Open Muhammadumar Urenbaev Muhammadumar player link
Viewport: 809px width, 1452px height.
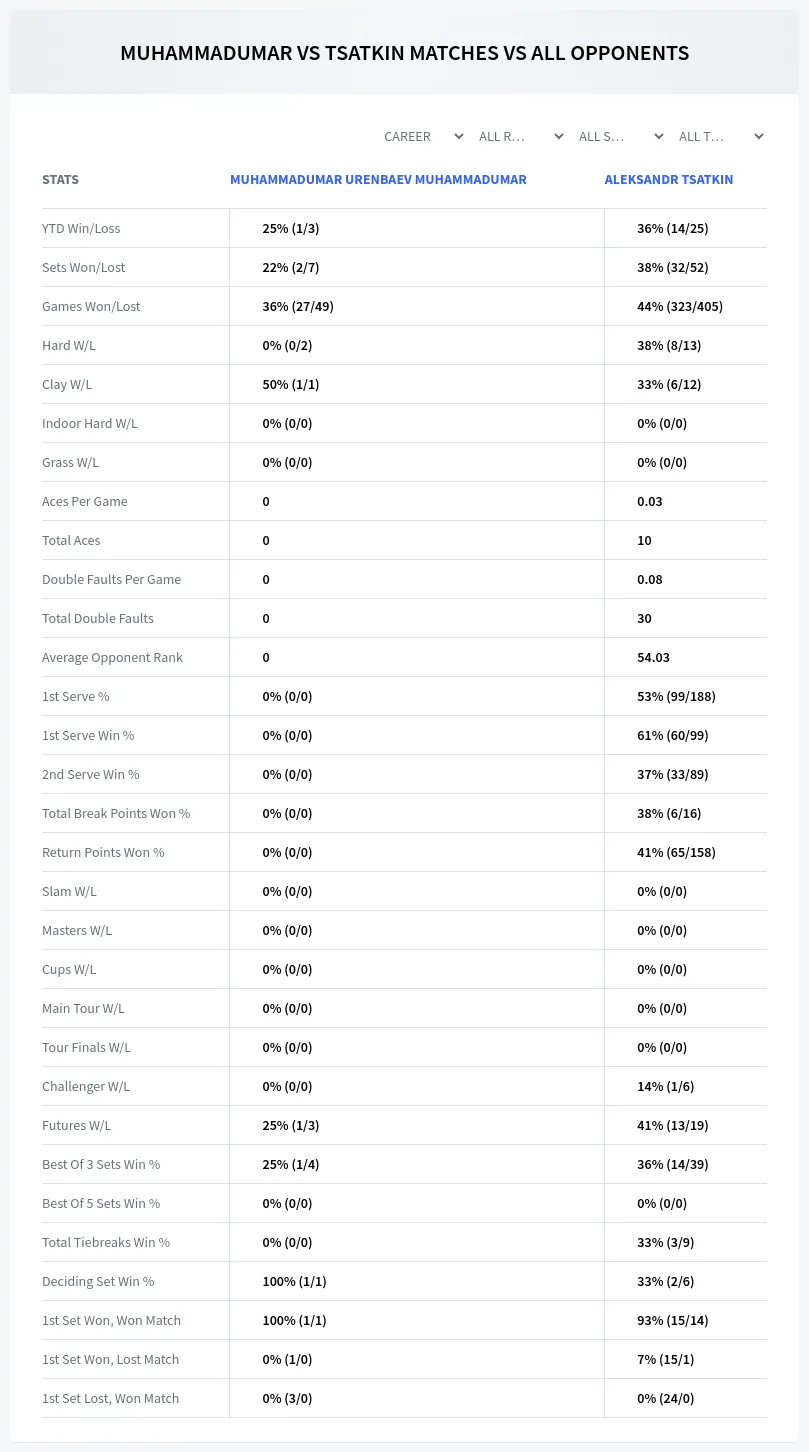(x=378, y=180)
